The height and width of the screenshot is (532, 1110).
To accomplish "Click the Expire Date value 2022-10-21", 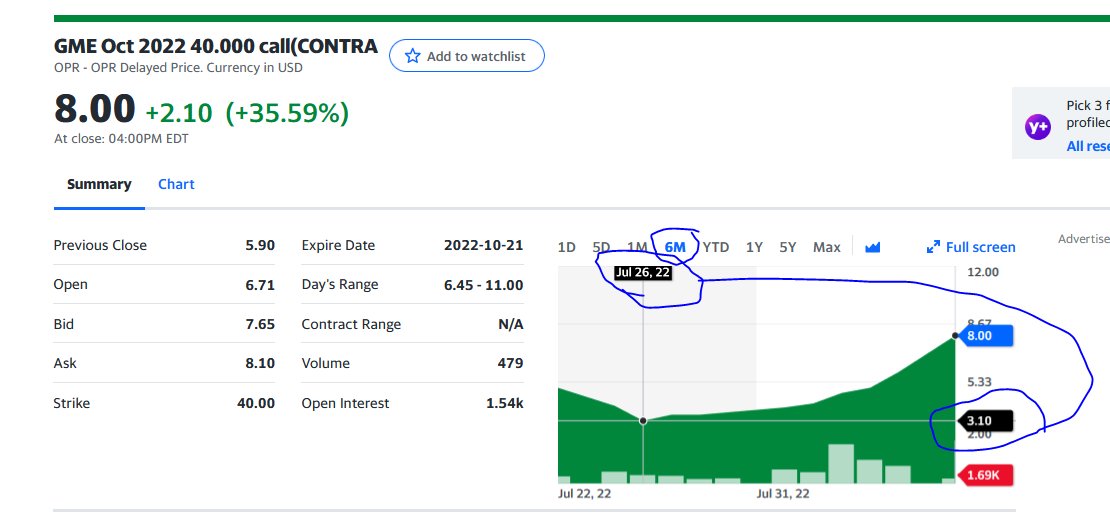I will 484,245.
